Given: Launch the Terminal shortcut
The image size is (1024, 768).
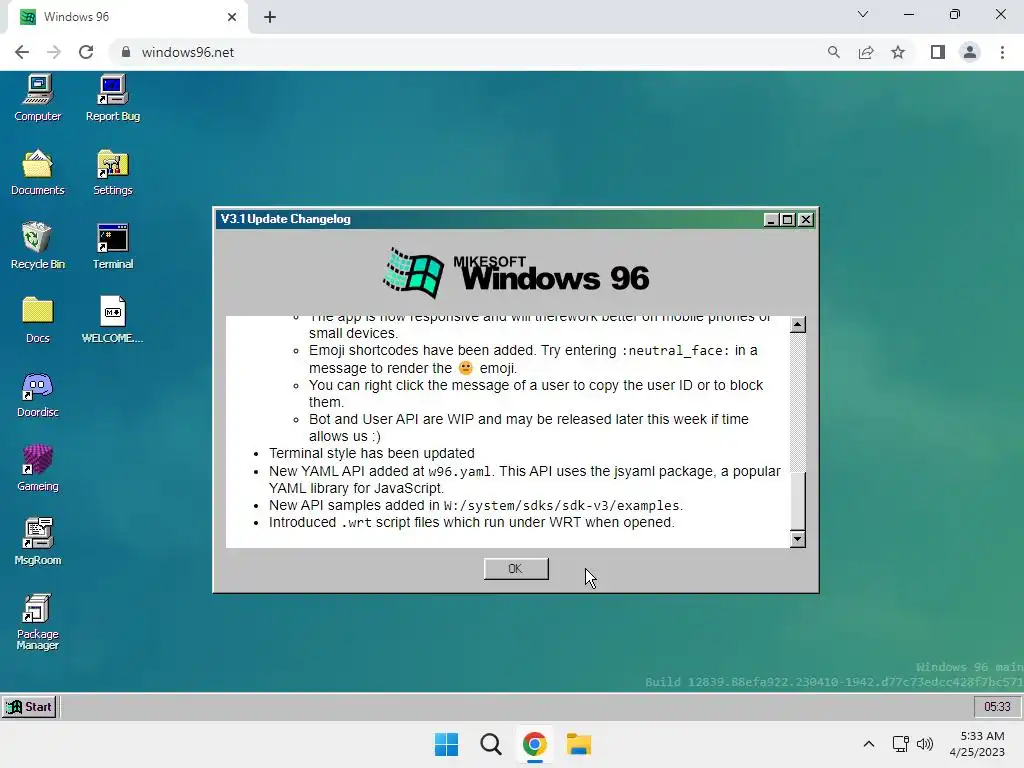Looking at the screenshot, I should click(x=112, y=246).
